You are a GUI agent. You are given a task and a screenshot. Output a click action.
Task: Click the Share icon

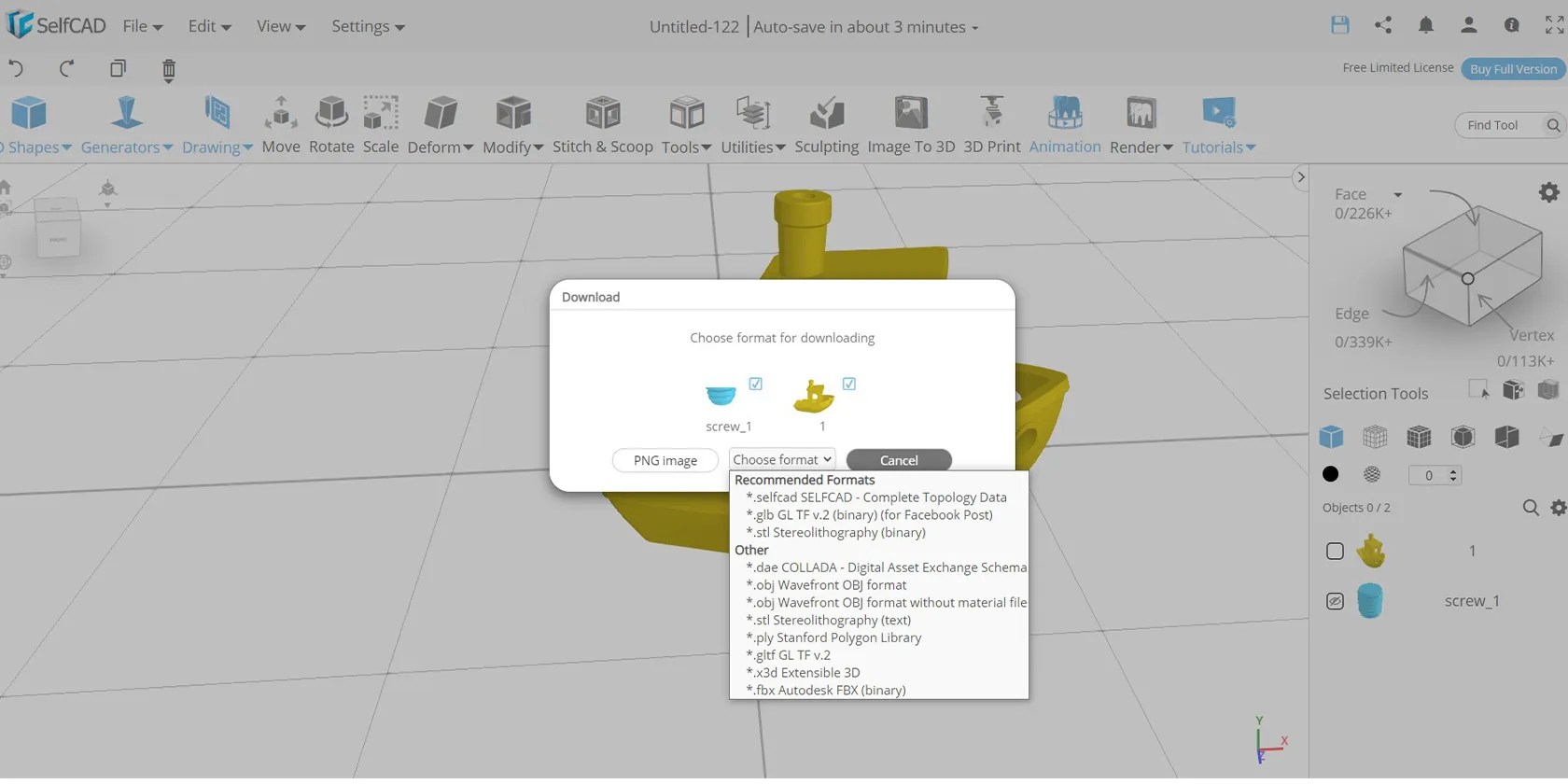click(x=1383, y=25)
